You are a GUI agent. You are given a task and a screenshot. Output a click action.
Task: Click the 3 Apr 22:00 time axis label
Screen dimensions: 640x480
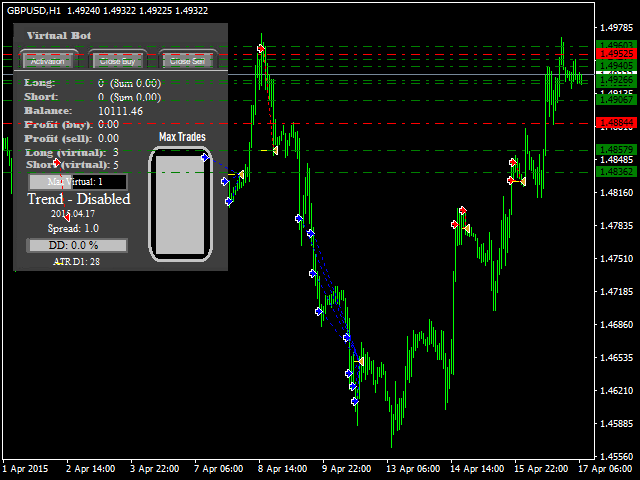(x=154, y=469)
